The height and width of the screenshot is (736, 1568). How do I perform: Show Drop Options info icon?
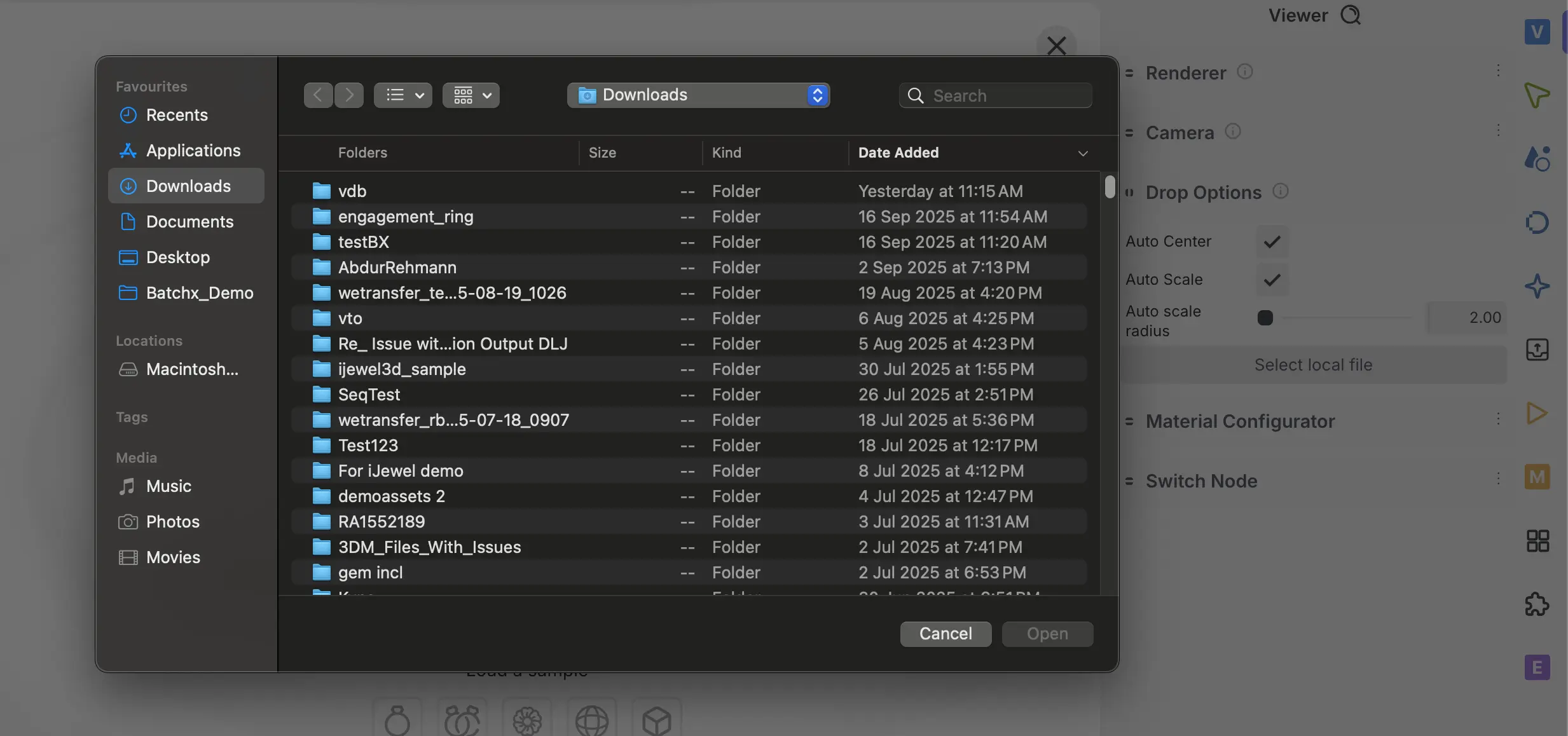tap(1280, 191)
